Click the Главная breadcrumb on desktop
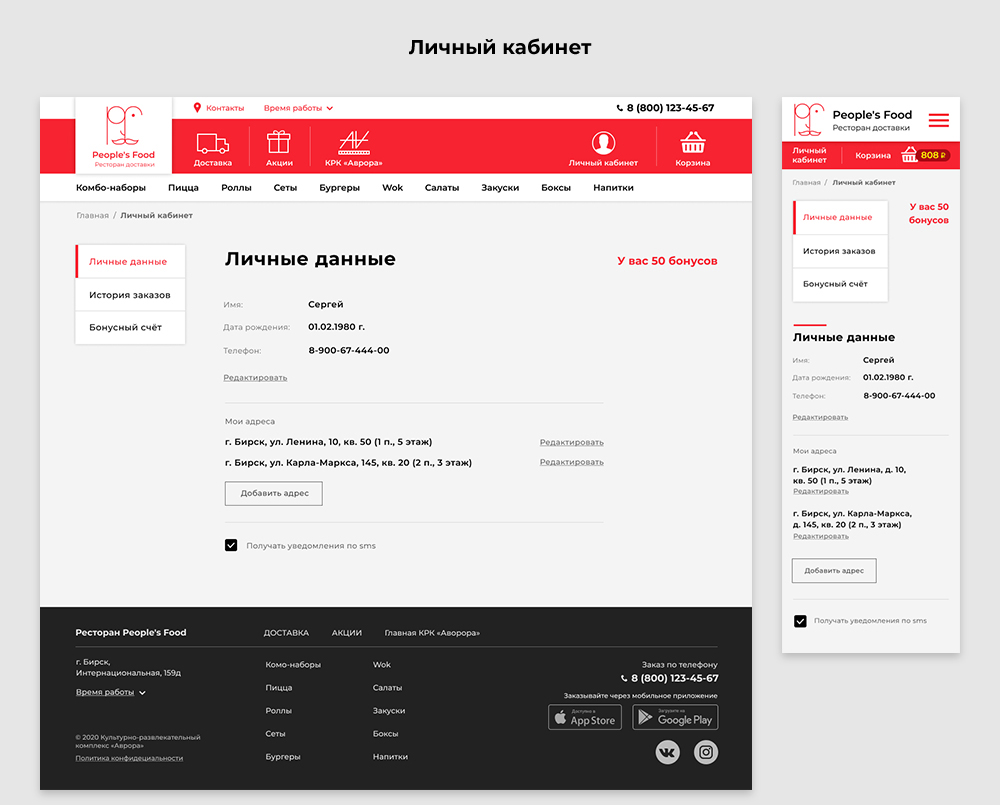 click(x=92, y=216)
